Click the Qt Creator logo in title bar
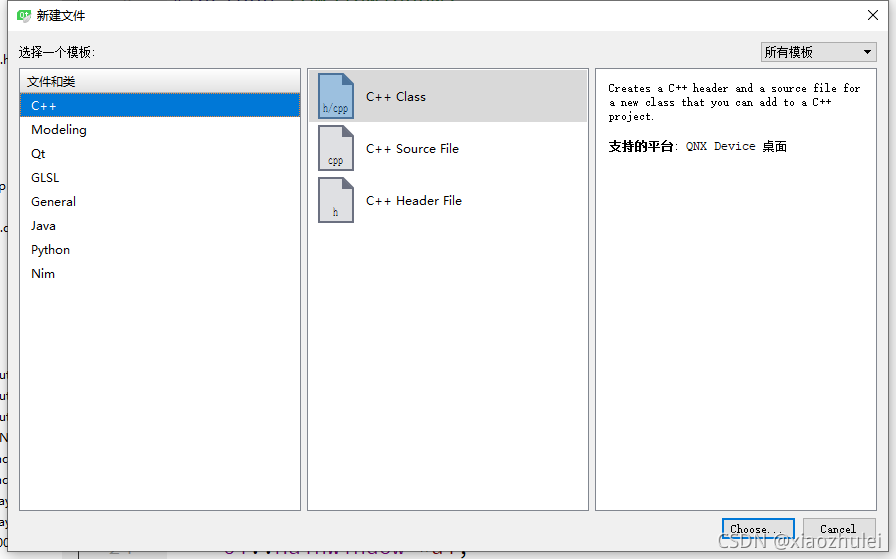The width and height of the screenshot is (896, 559). pos(24,15)
